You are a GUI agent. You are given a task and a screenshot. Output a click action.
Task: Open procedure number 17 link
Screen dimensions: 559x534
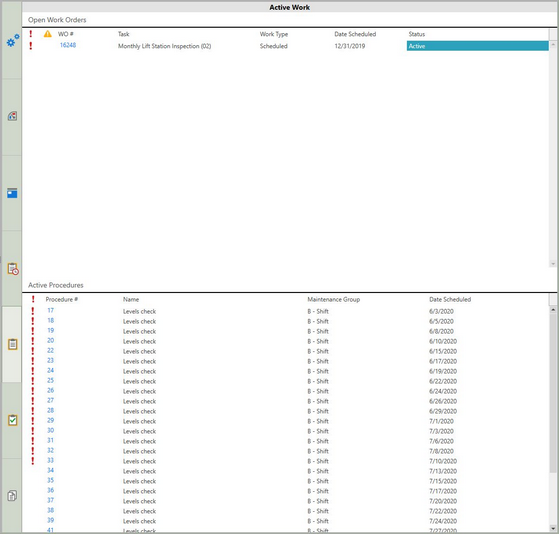point(50,310)
